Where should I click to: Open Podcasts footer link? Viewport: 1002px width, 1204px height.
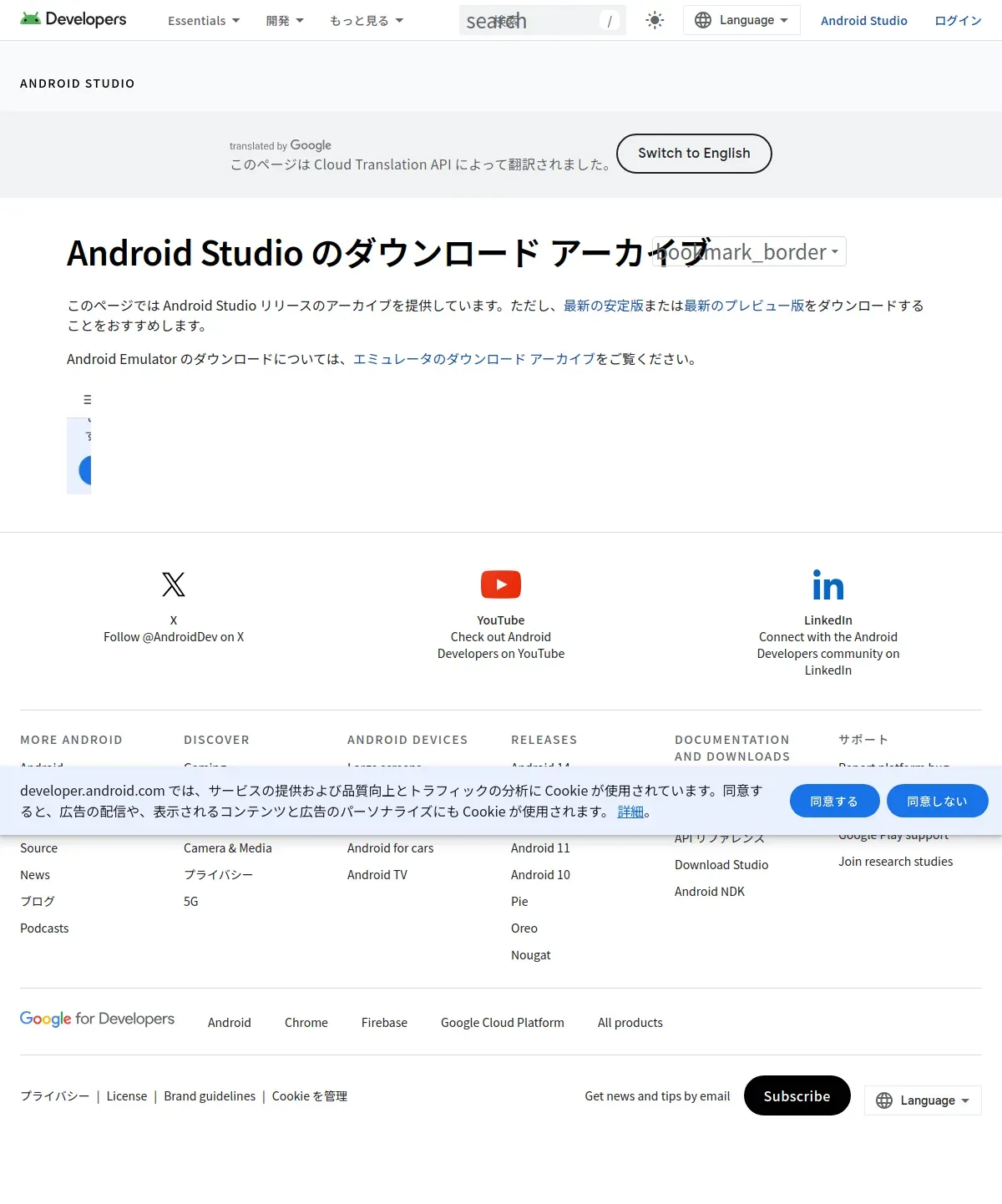(x=44, y=928)
